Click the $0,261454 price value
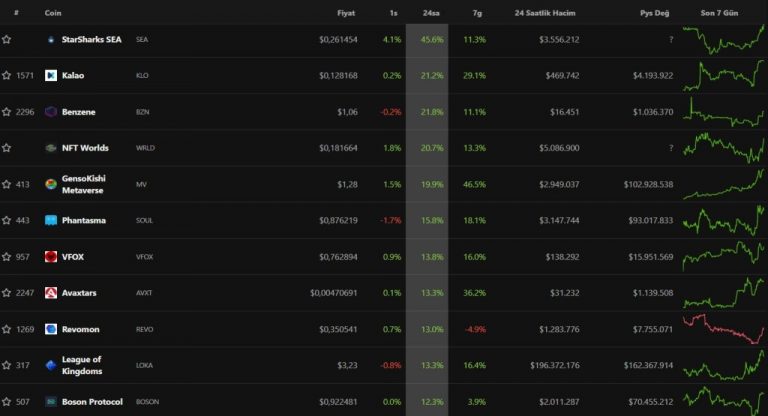Image resolution: width=768 pixels, height=416 pixels. click(338, 40)
